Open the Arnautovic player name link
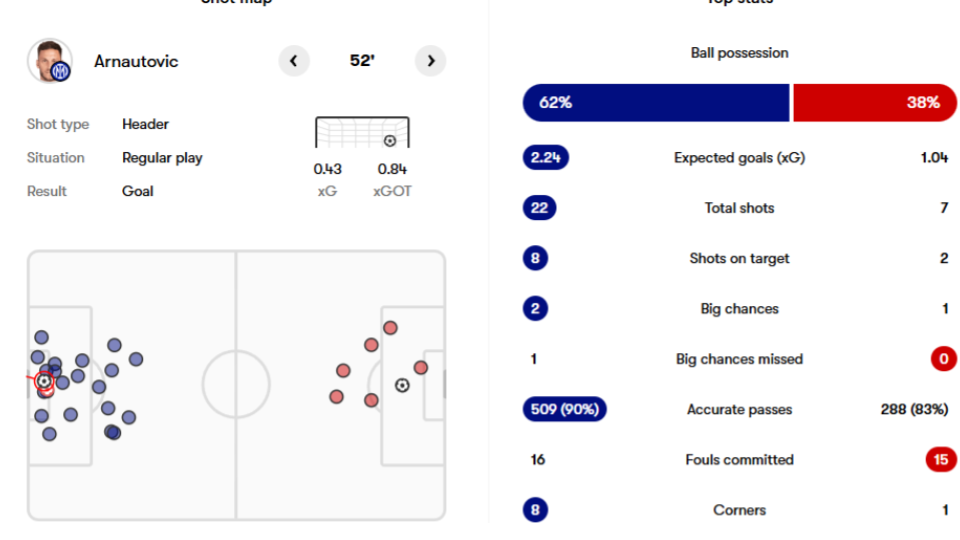The image size is (960, 540). click(136, 61)
